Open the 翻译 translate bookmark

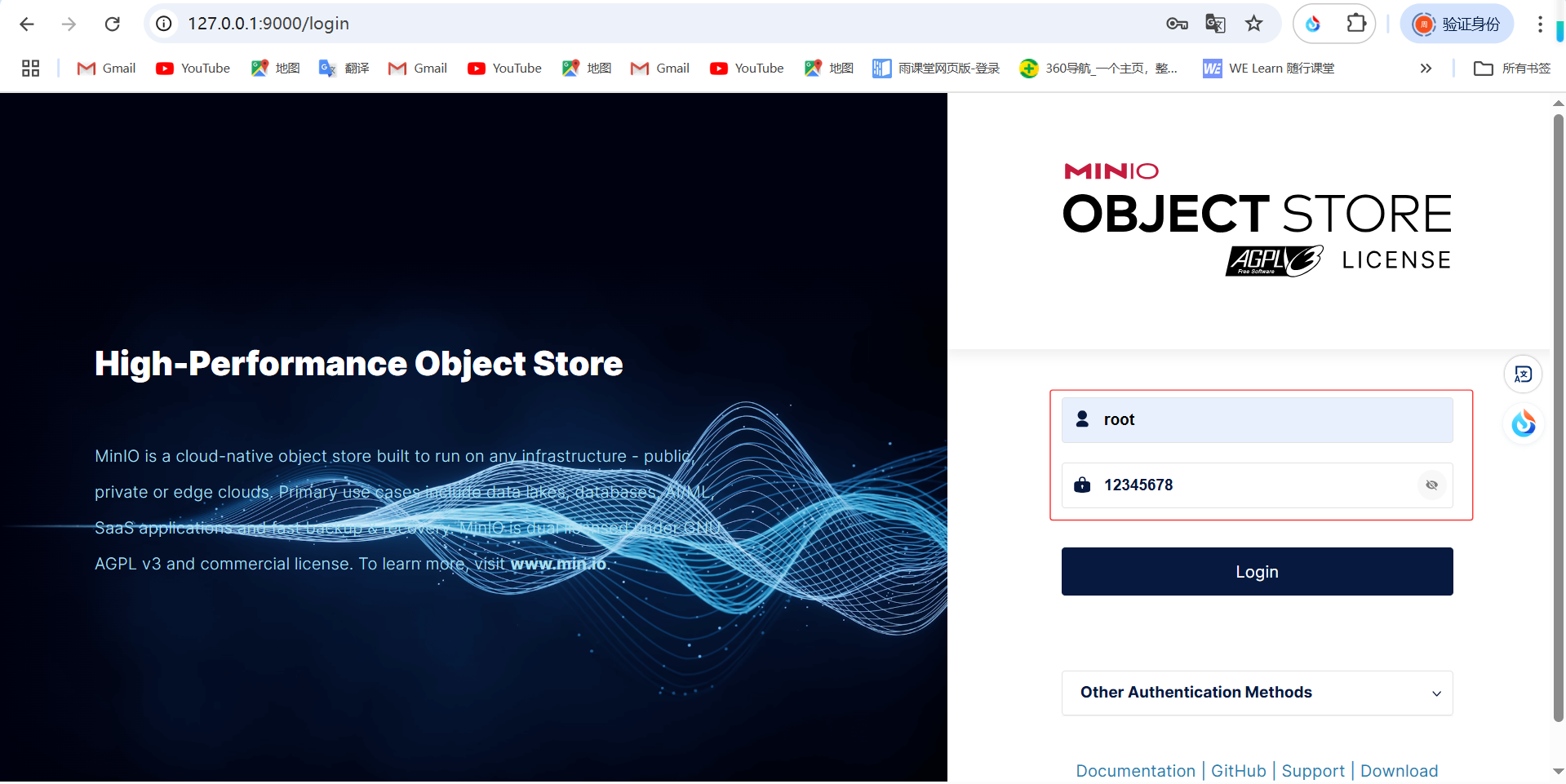point(344,69)
